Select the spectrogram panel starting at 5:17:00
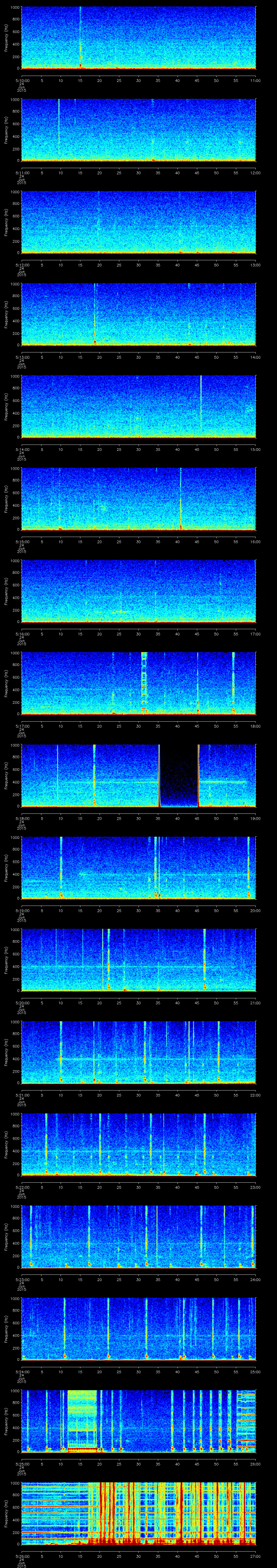Image resolution: width=277 pixels, height=1568 pixels. [x=139, y=683]
